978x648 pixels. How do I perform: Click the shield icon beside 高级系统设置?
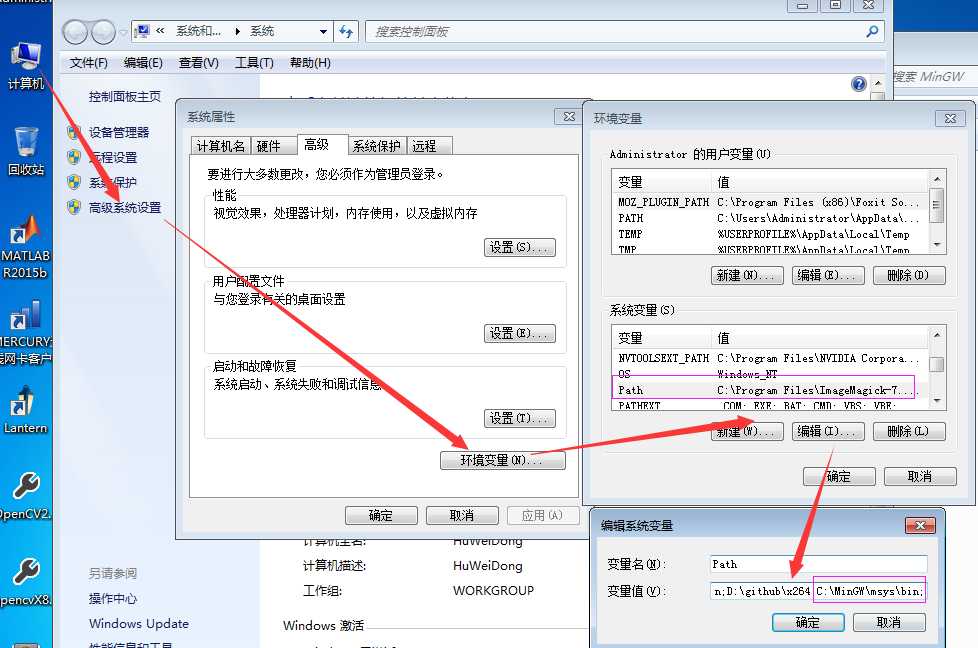(74, 207)
